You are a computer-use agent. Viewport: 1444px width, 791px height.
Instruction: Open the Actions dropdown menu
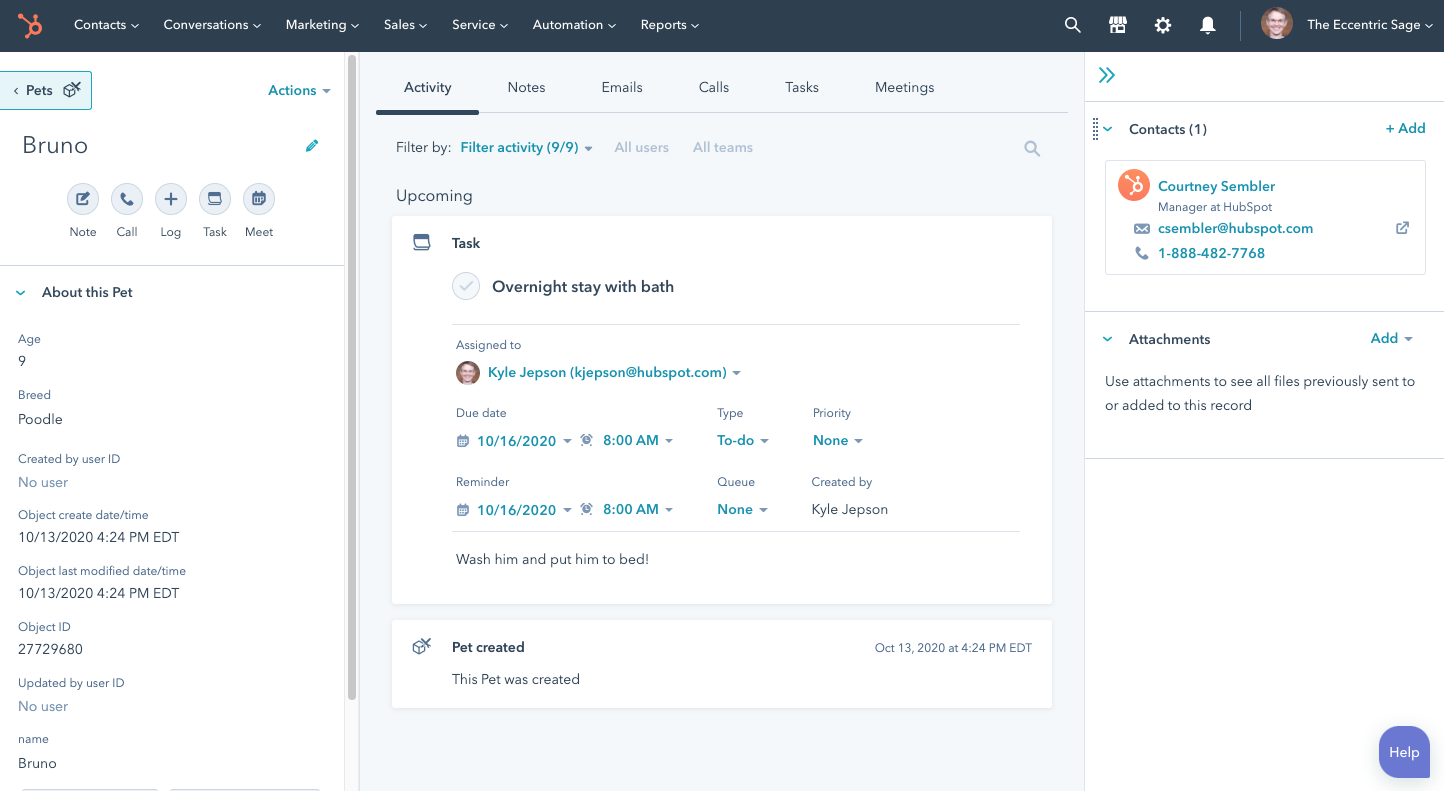297,90
